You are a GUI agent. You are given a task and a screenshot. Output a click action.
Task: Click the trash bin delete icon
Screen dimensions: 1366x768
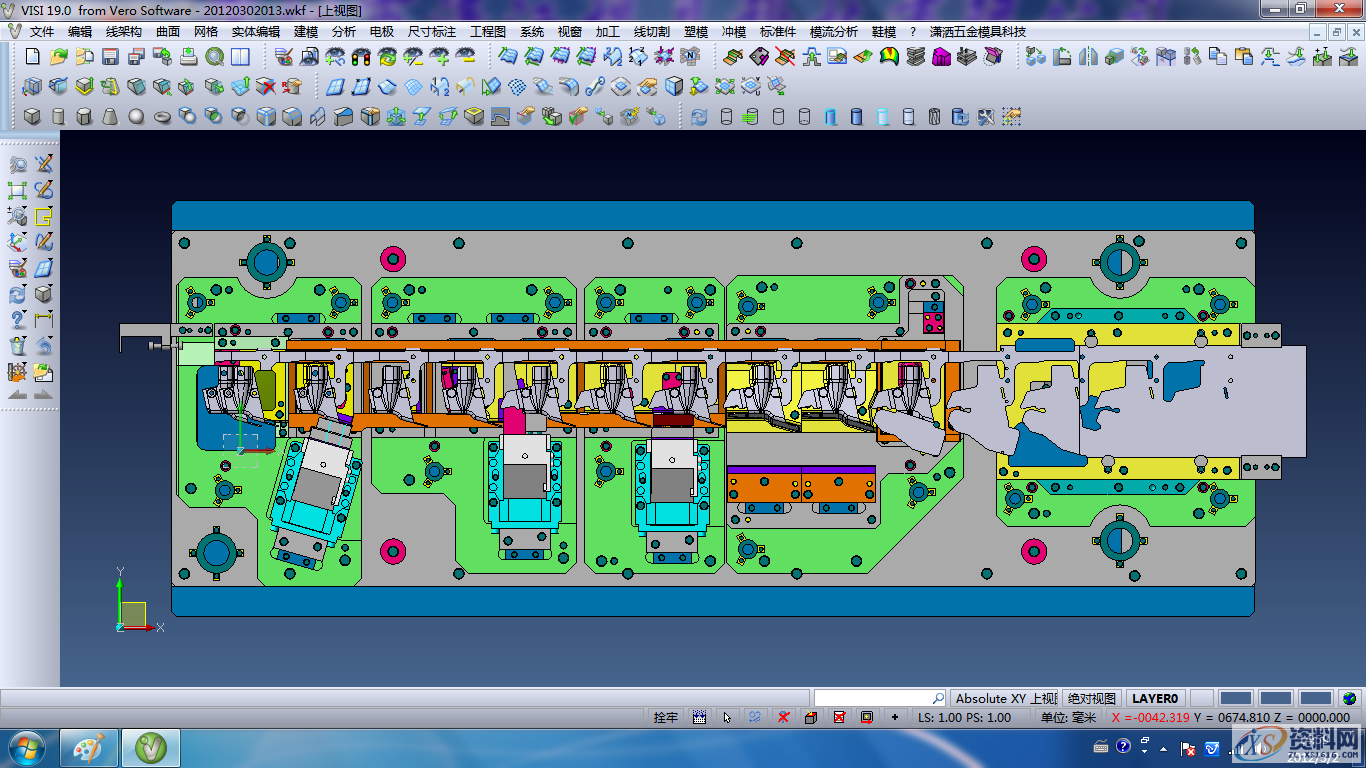click(17, 346)
